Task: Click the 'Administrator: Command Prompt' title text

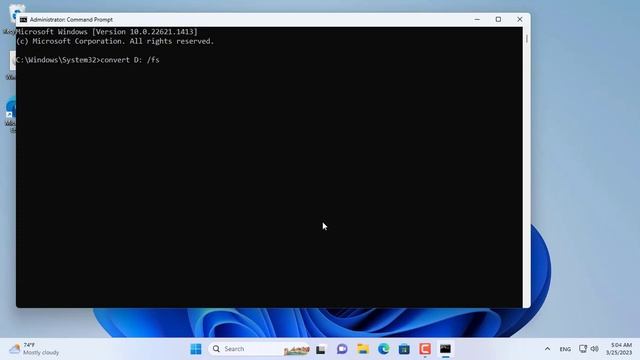Action: (x=71, y=20)
